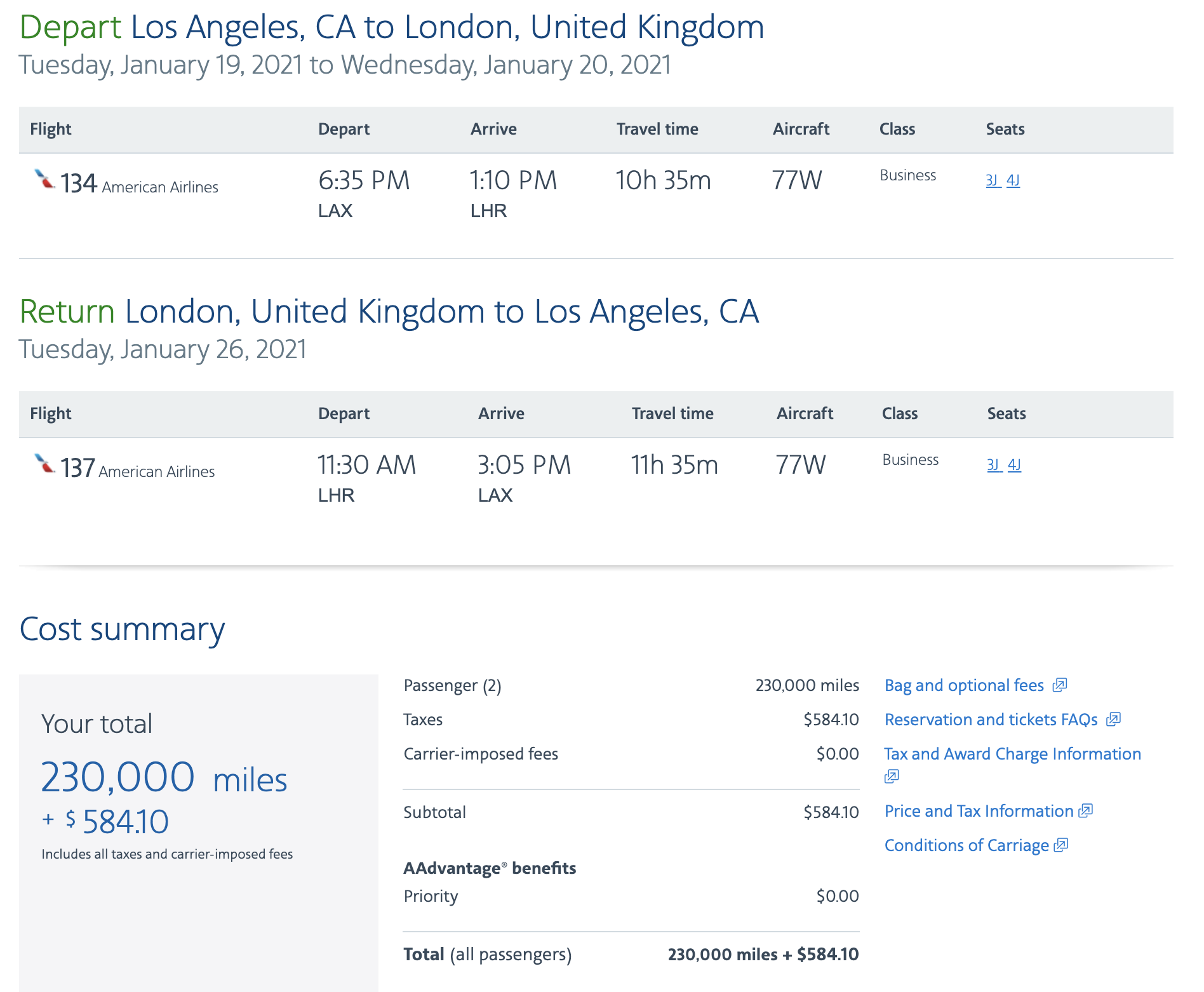Click travel time 10h 35m
The image size is (1204, 992).
(663, 180)
